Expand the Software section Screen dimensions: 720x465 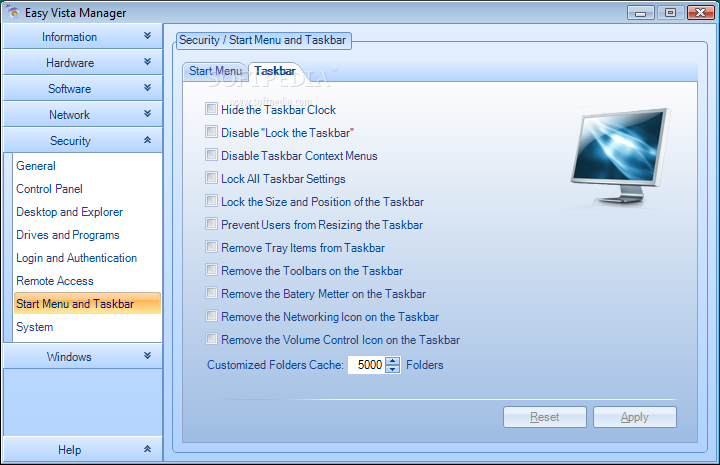pyautogui.click(x=83, y=88)
